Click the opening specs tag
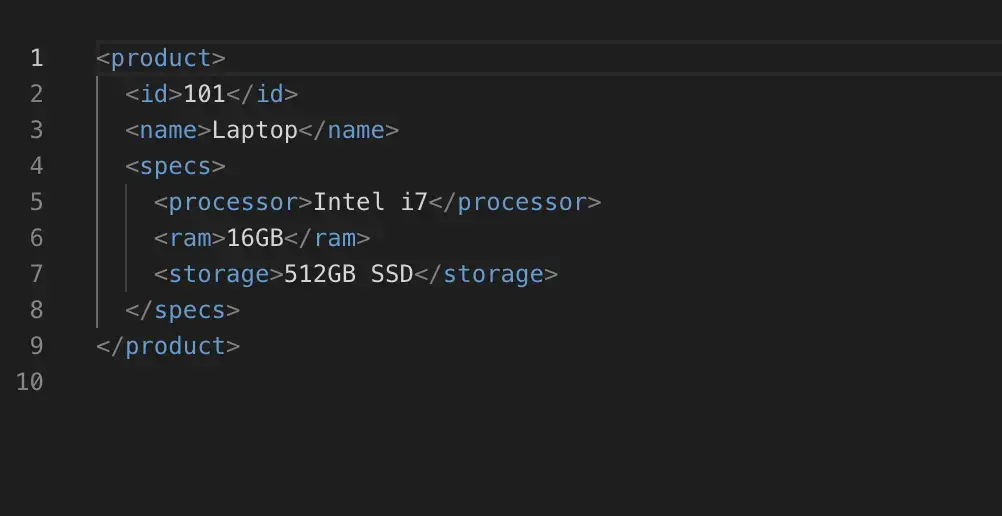Viewport: 1002px width, 516px height. click(176, 166)
